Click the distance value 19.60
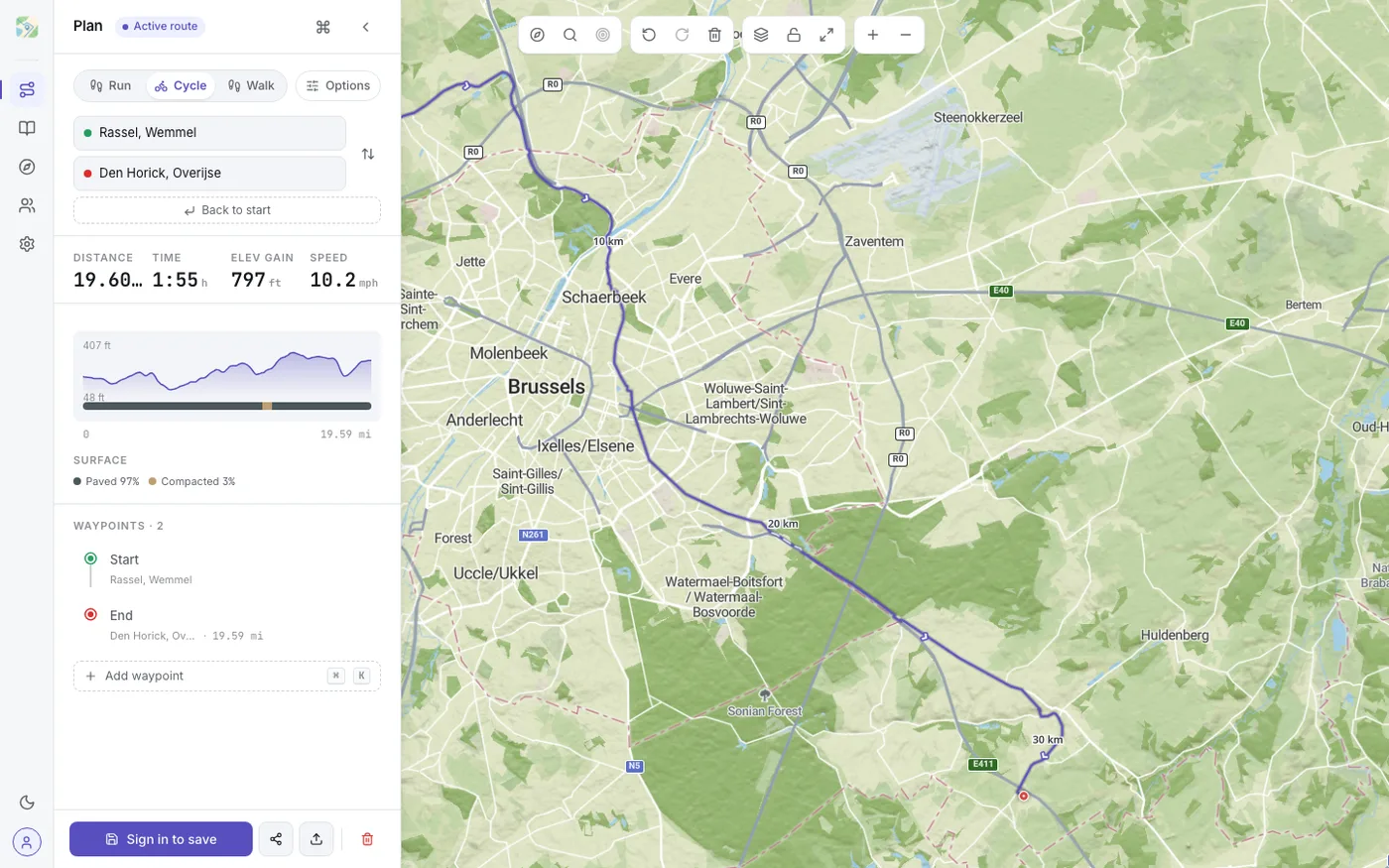The width and height of the screenshot is (1389, 868). tap(108, 280)
